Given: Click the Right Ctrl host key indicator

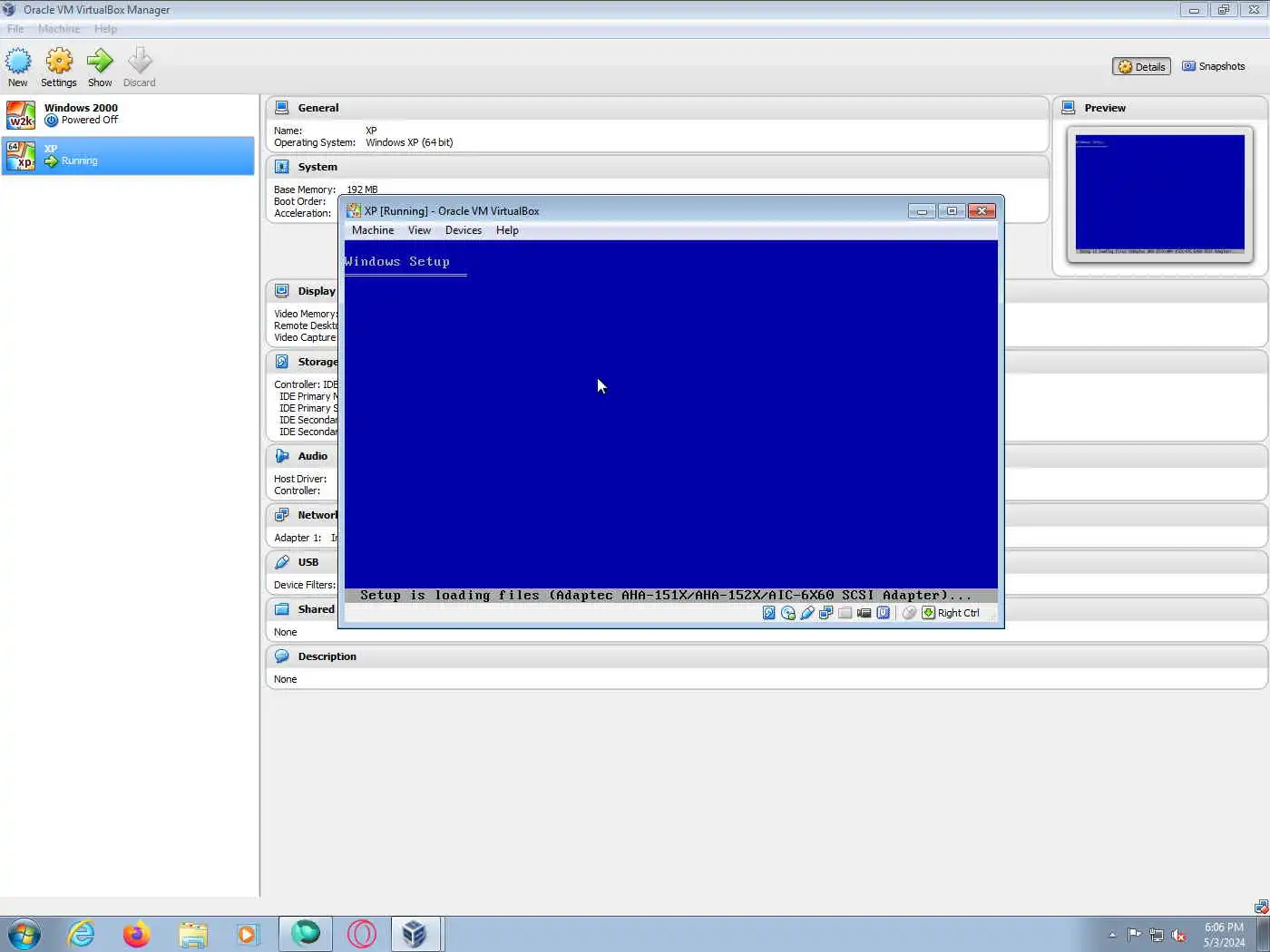Looking at the screenshot, I should 951,613.
